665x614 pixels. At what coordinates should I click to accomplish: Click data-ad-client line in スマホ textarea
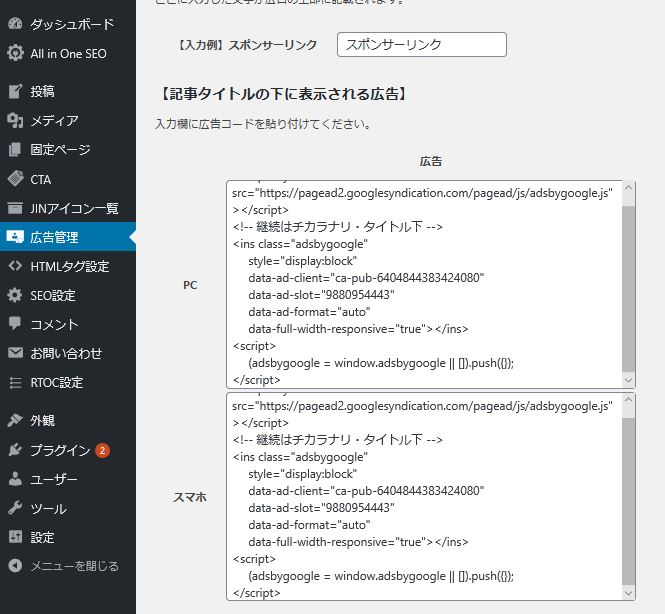[x=366, y=491]
